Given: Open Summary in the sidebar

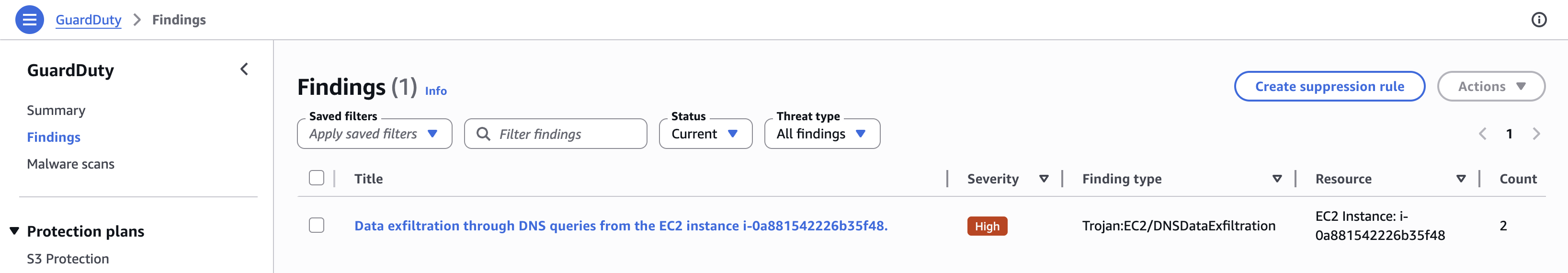Looking at the screenshot, I should coord(56,110).
